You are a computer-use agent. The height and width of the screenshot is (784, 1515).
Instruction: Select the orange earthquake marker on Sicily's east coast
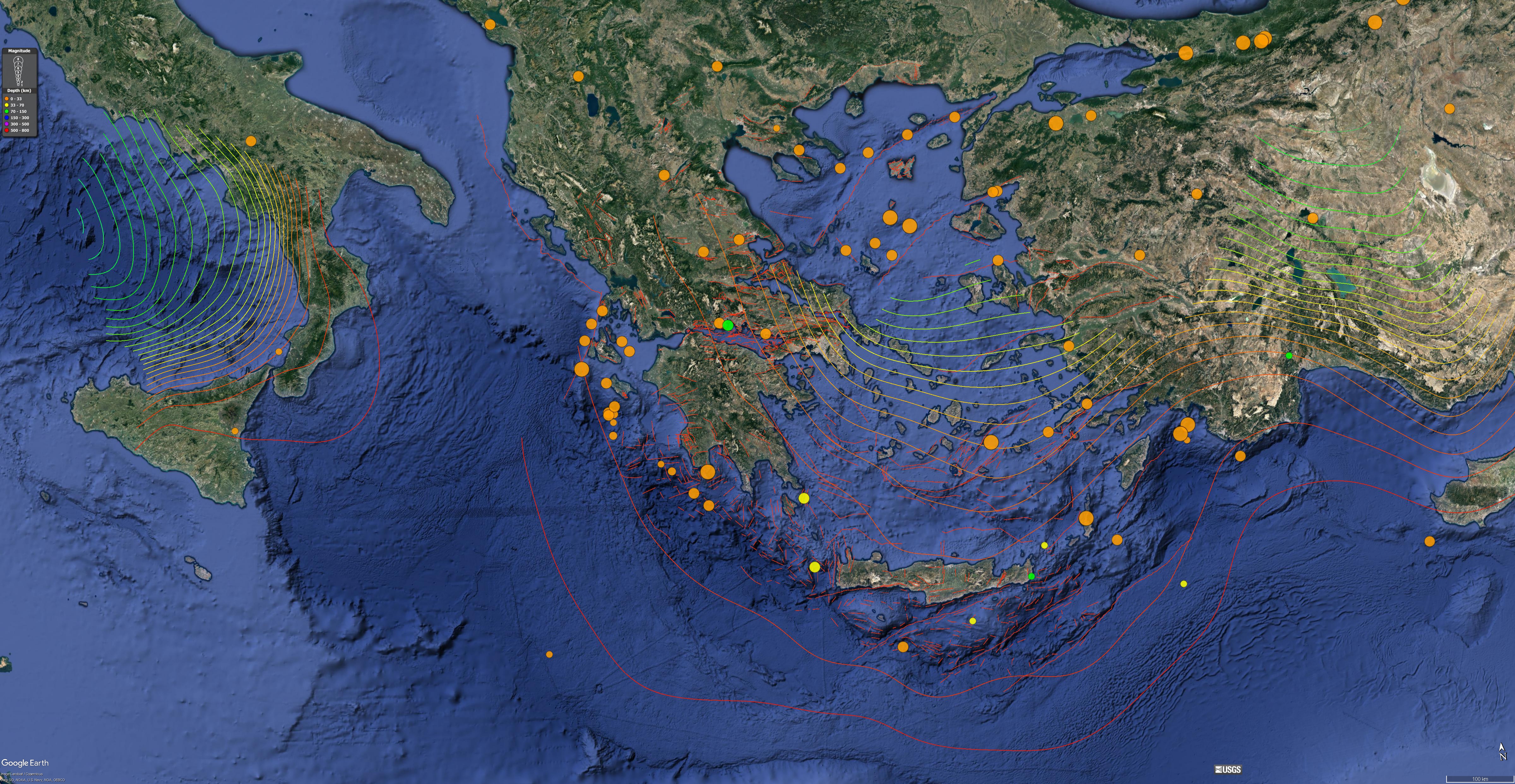tap(235, 431)
